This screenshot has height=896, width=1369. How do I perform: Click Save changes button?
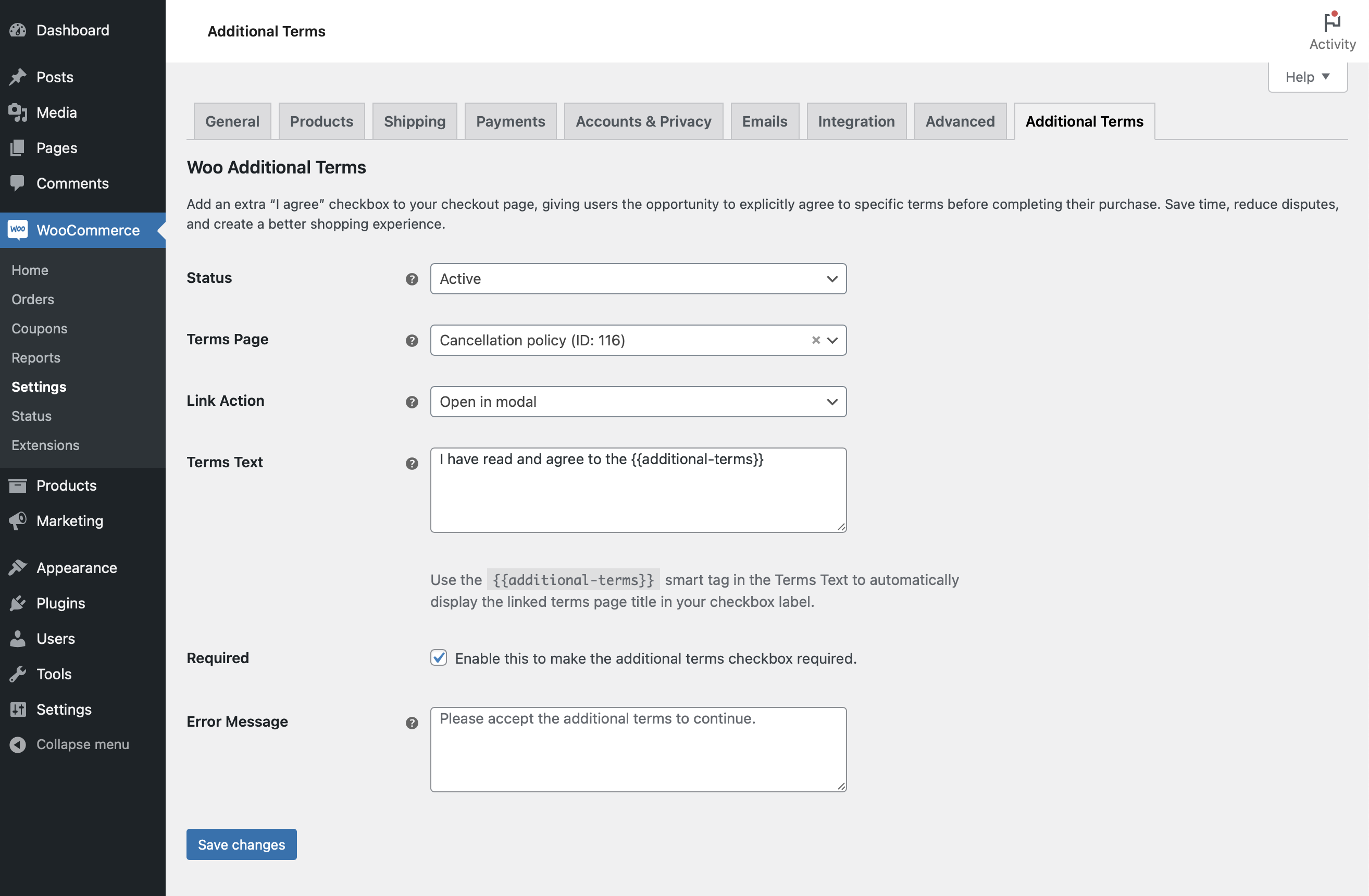tap(241, 844)
